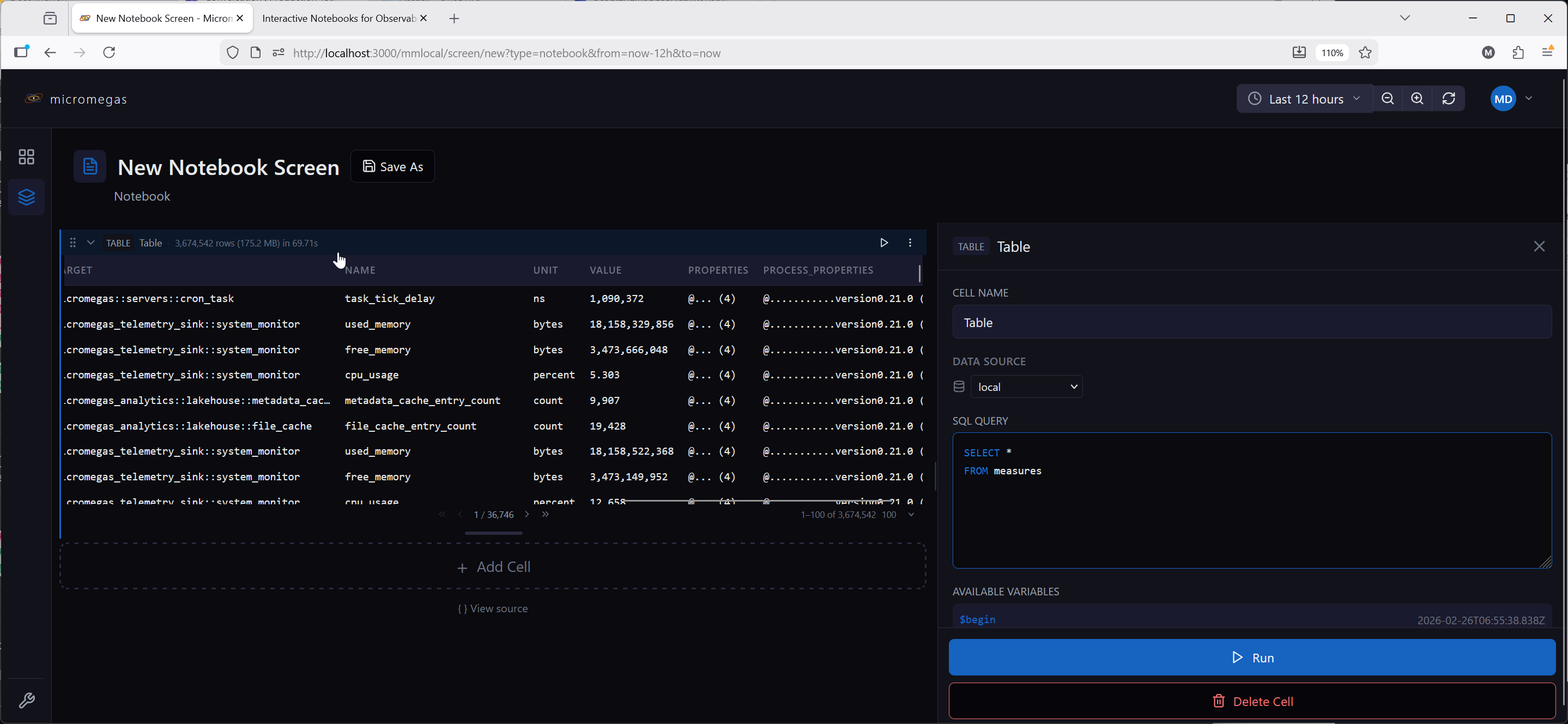Open the local data source dropdown
This screenshot has width=1568, height=724.
(1026, 387)
